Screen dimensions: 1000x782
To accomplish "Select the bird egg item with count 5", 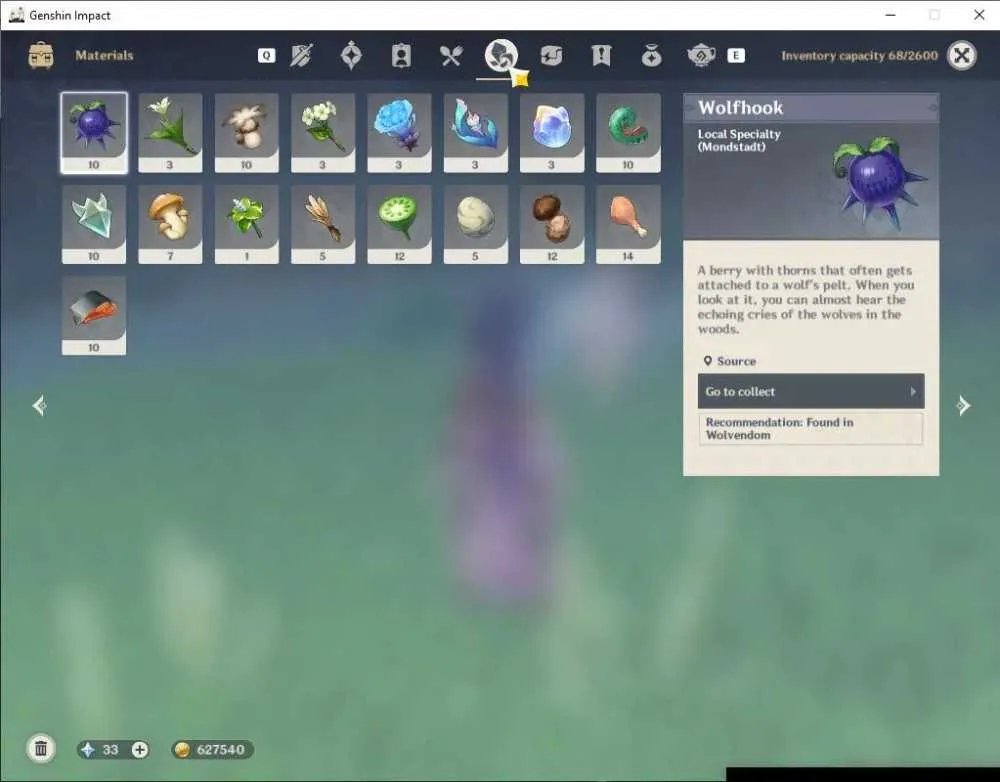I will 476,225.
